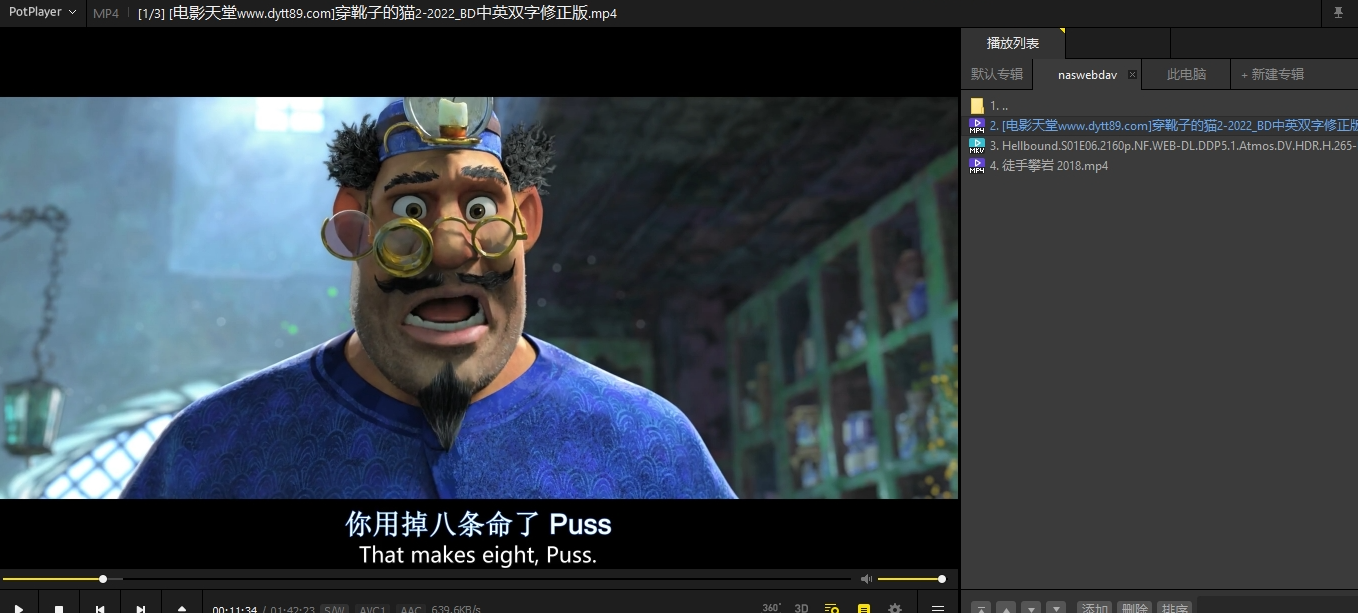1358x613 pixels.
Task: Select the naswebdav album tab
Action: (x=1087, y=74)
